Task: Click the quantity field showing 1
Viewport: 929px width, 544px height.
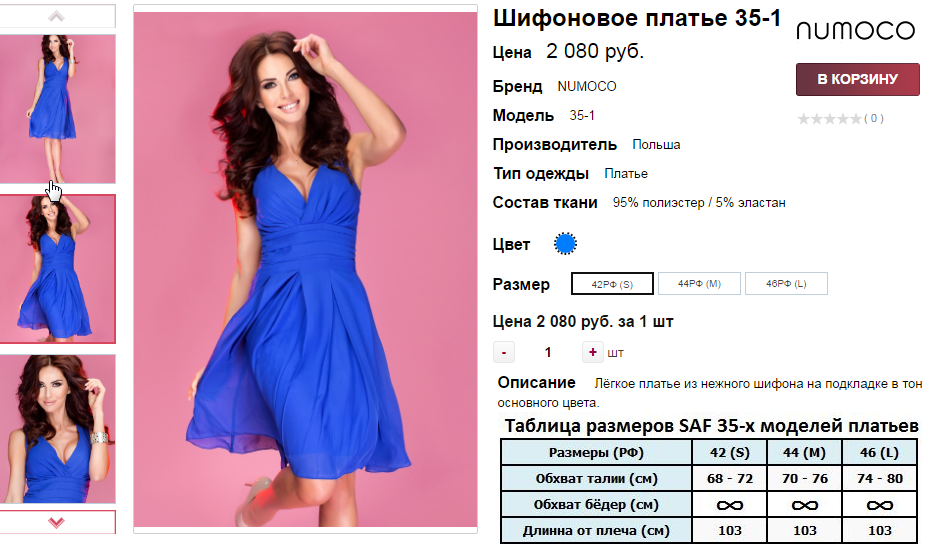Action: coord(548,353)
